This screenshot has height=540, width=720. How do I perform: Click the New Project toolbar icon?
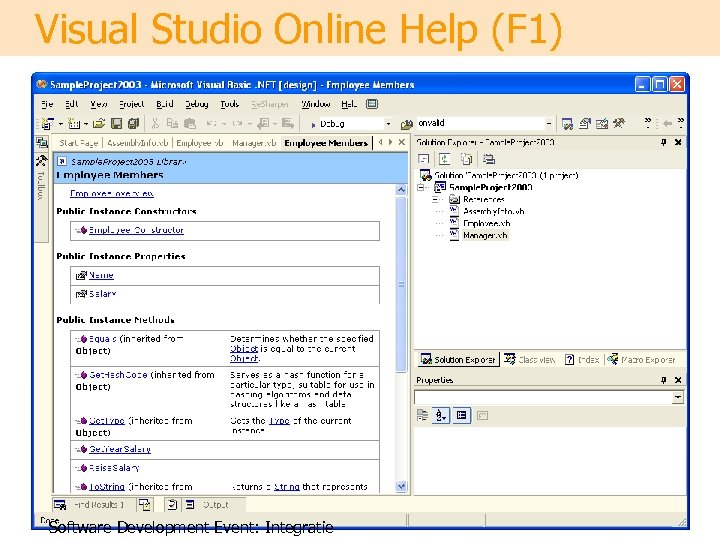(47, 124)
